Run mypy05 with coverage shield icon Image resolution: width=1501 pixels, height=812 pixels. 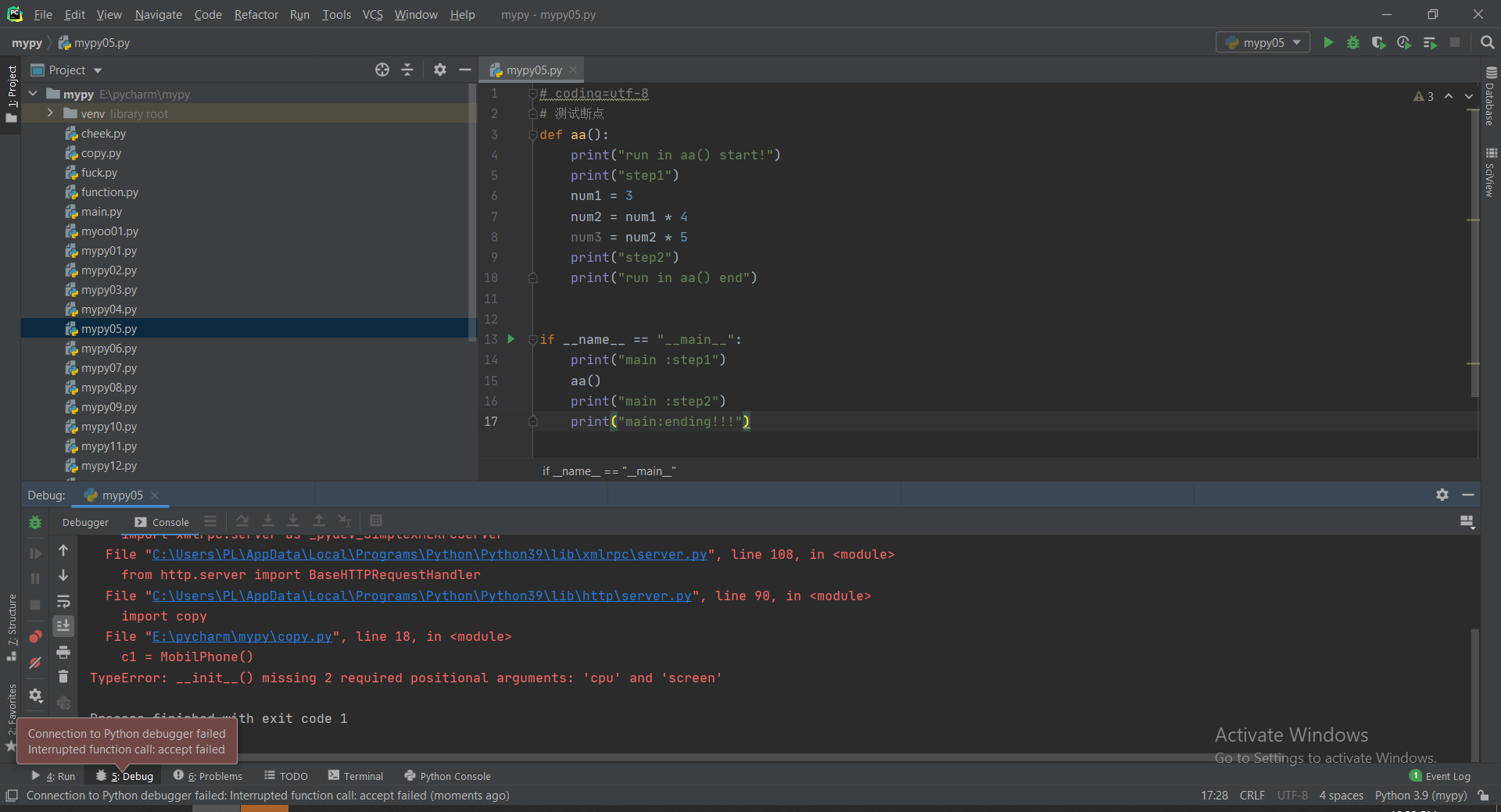1378,42
